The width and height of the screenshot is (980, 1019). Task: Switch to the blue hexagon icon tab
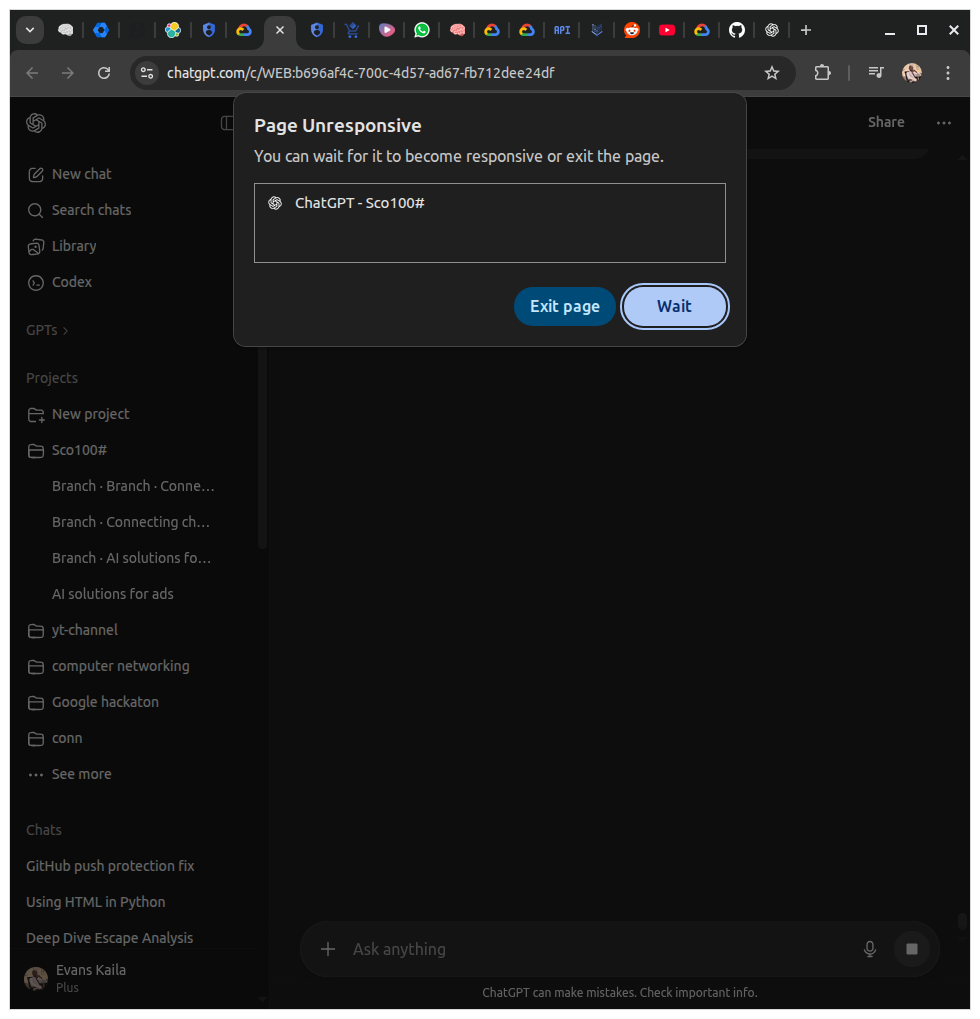(x=101, y=30)
